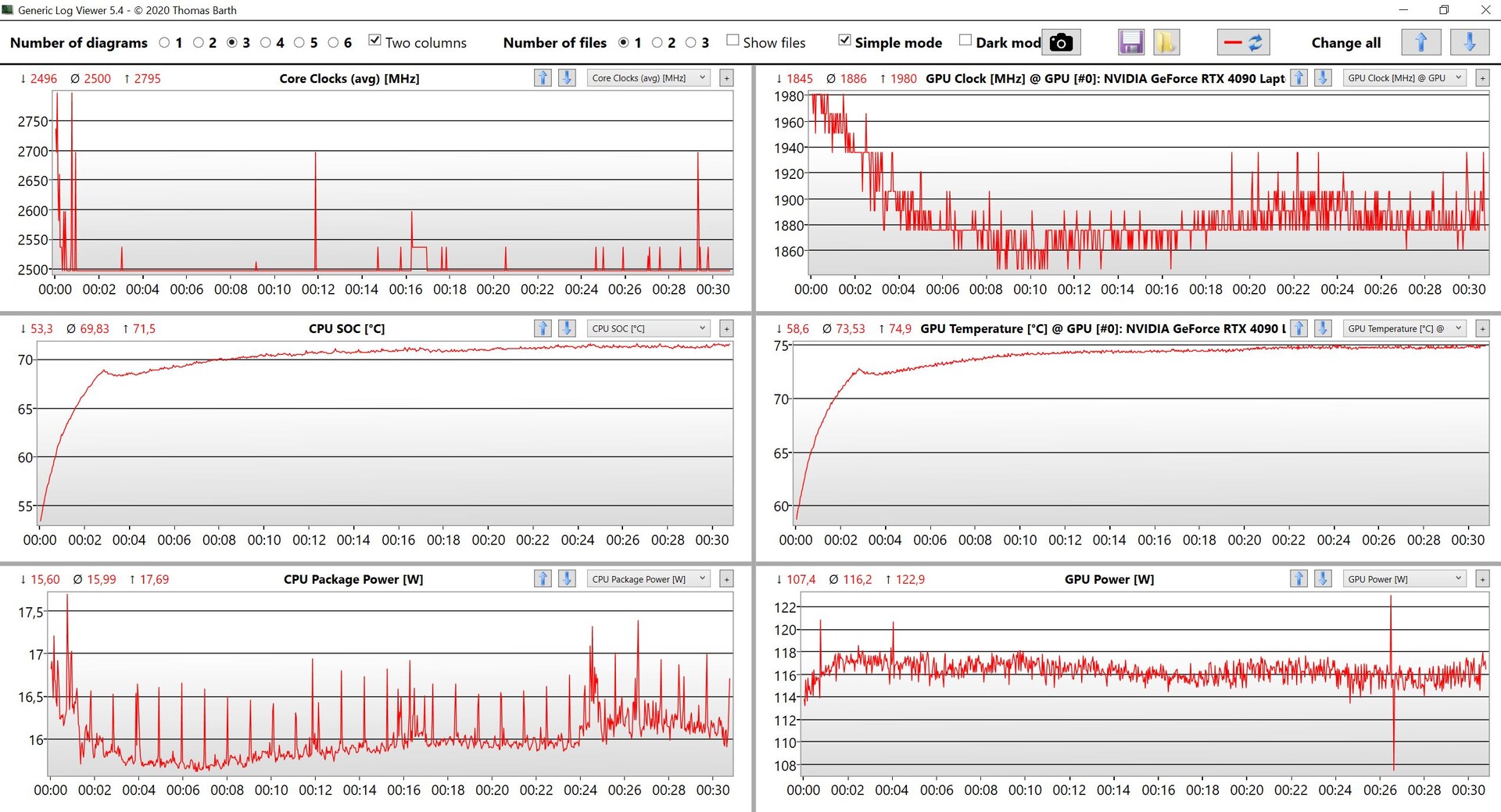Click the red line swap/refresh icon
1501x812 pixels.
coord(1243,42)
